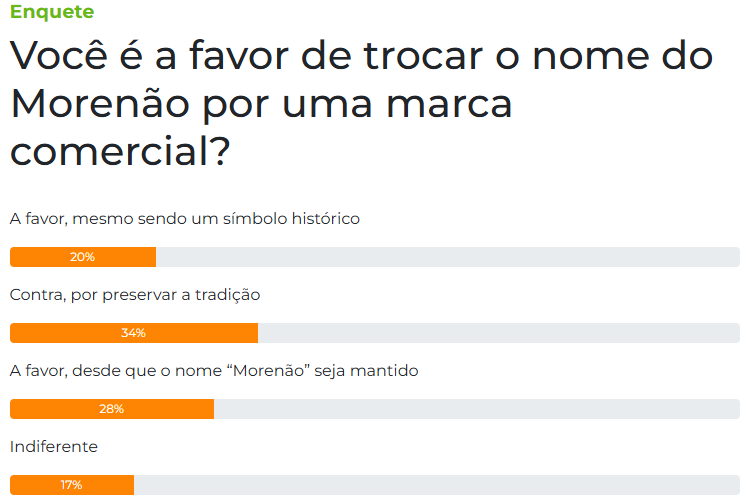744x499 pixels.
Task: Pick the option keeping the "Morenão" name
Action: pos(213,370)
